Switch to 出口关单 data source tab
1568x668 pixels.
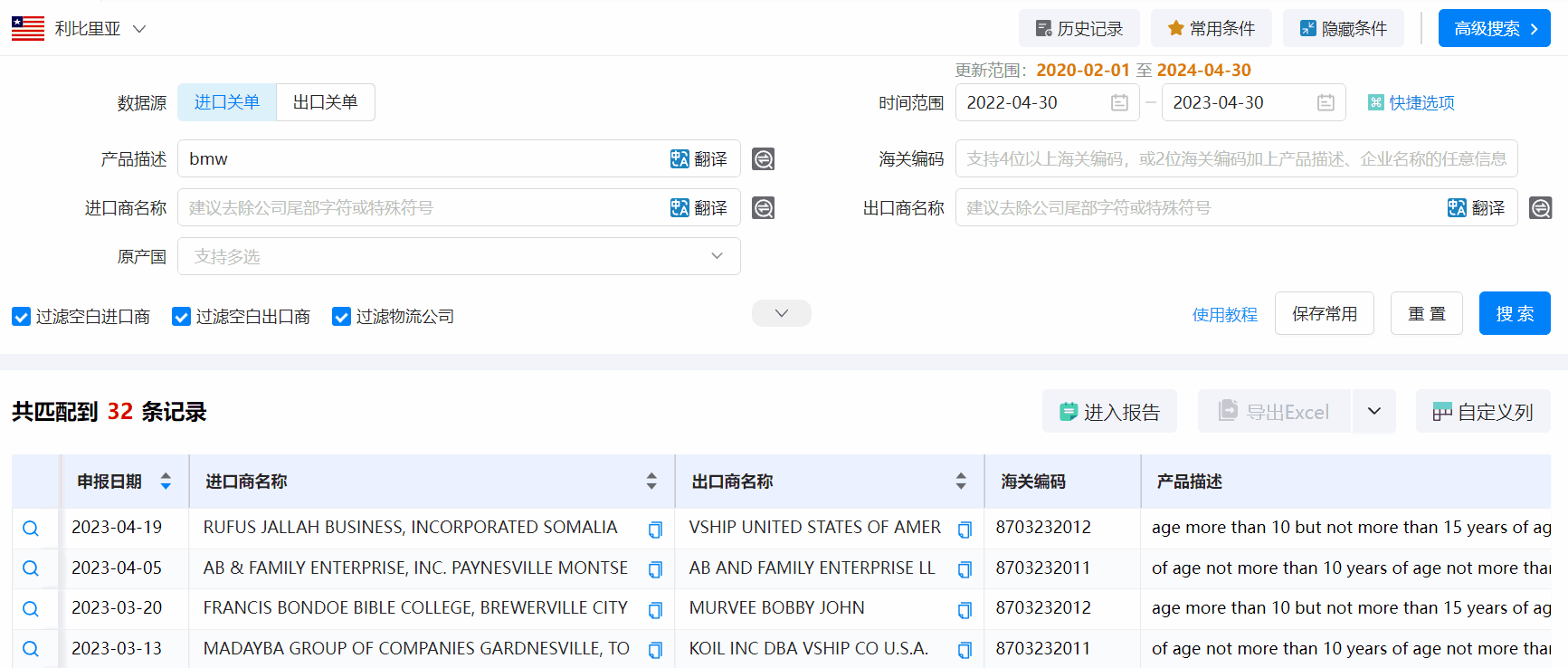[x=325, y=102]
